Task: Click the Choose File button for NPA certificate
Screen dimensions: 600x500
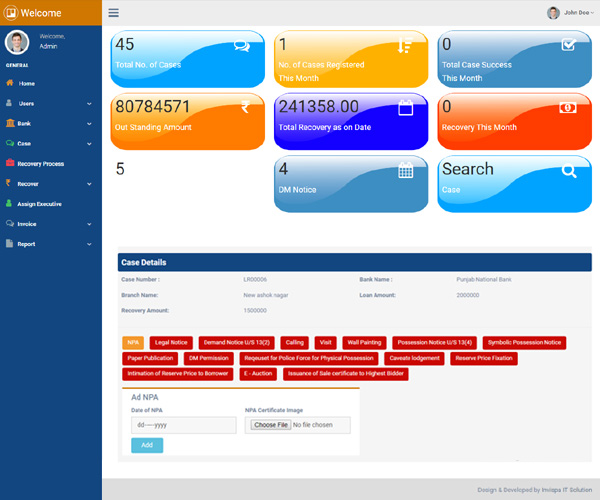Action: pos(271,425)
